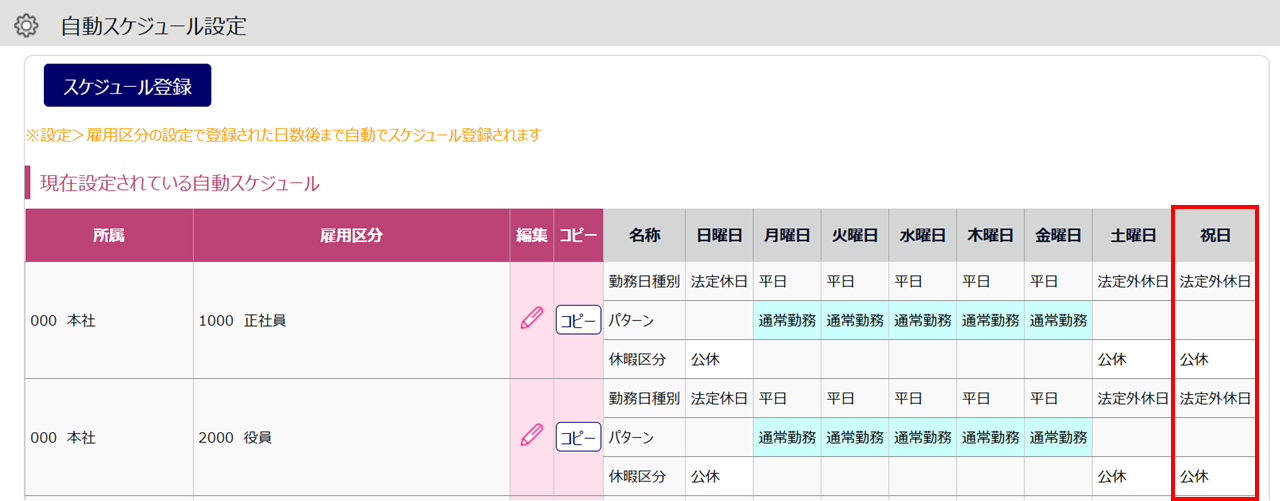Screen dimensions: 1280x501
Task: Select the 土曜日 column header
Action: 1133,235
